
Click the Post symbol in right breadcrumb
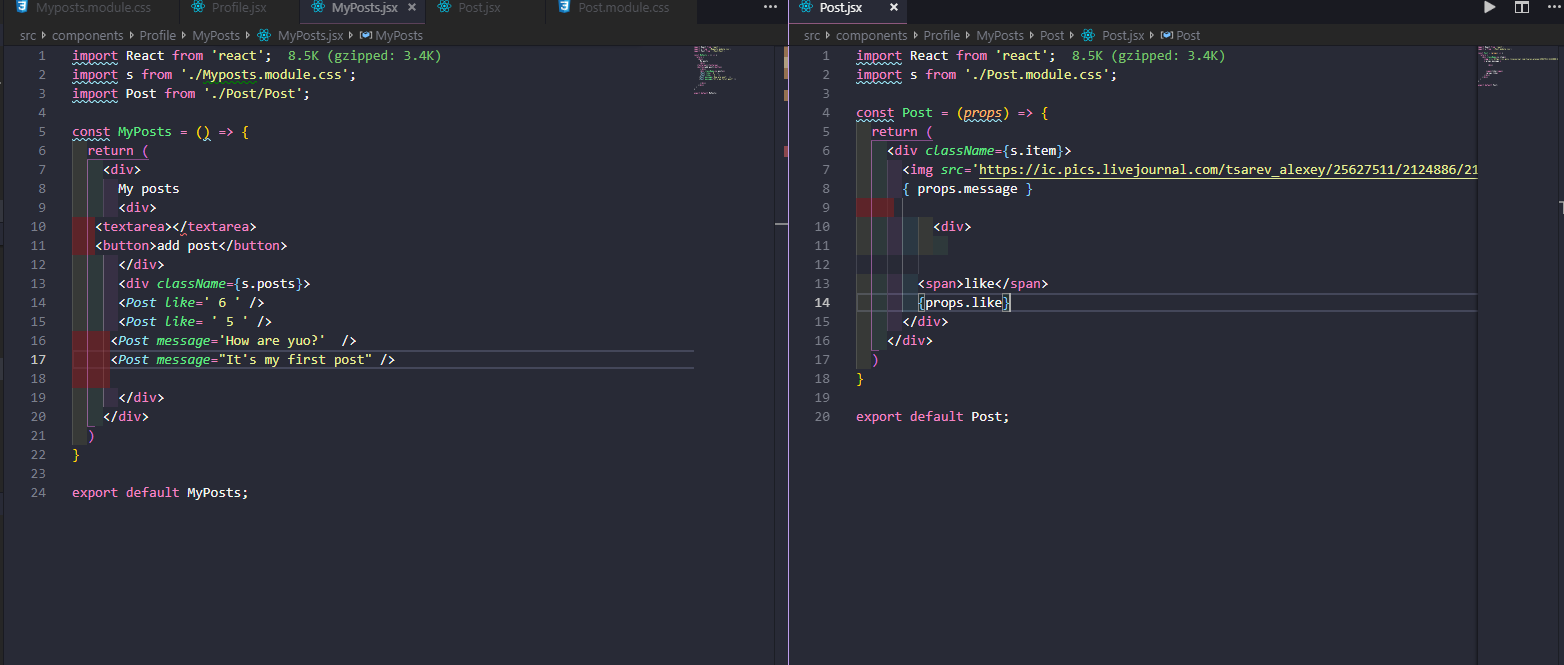(x=1187, y=35)
